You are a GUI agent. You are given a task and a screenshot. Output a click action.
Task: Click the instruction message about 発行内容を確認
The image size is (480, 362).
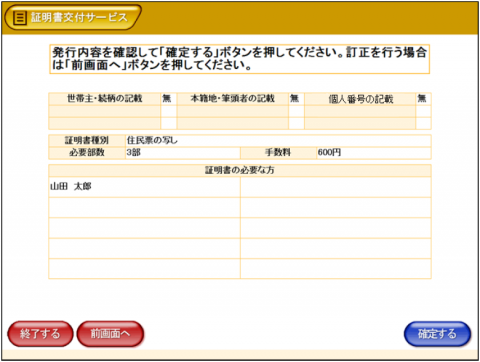point(240,59)
